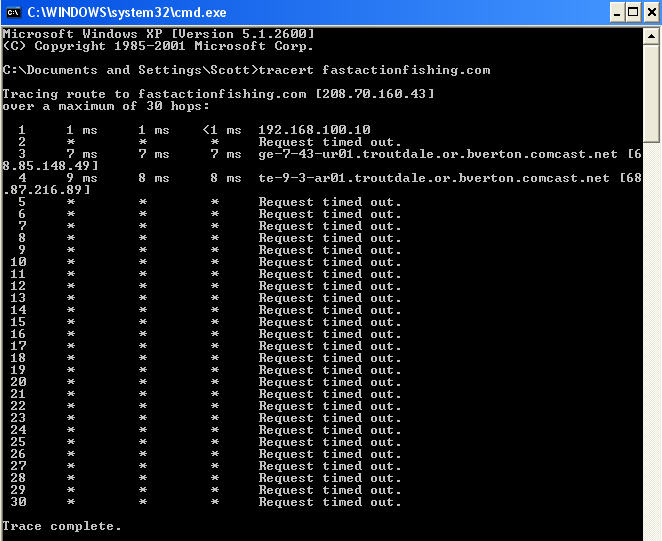Click hop number 27 in the list
The height and width of the screenshot is (541, 662).
(x=18, y=466)
